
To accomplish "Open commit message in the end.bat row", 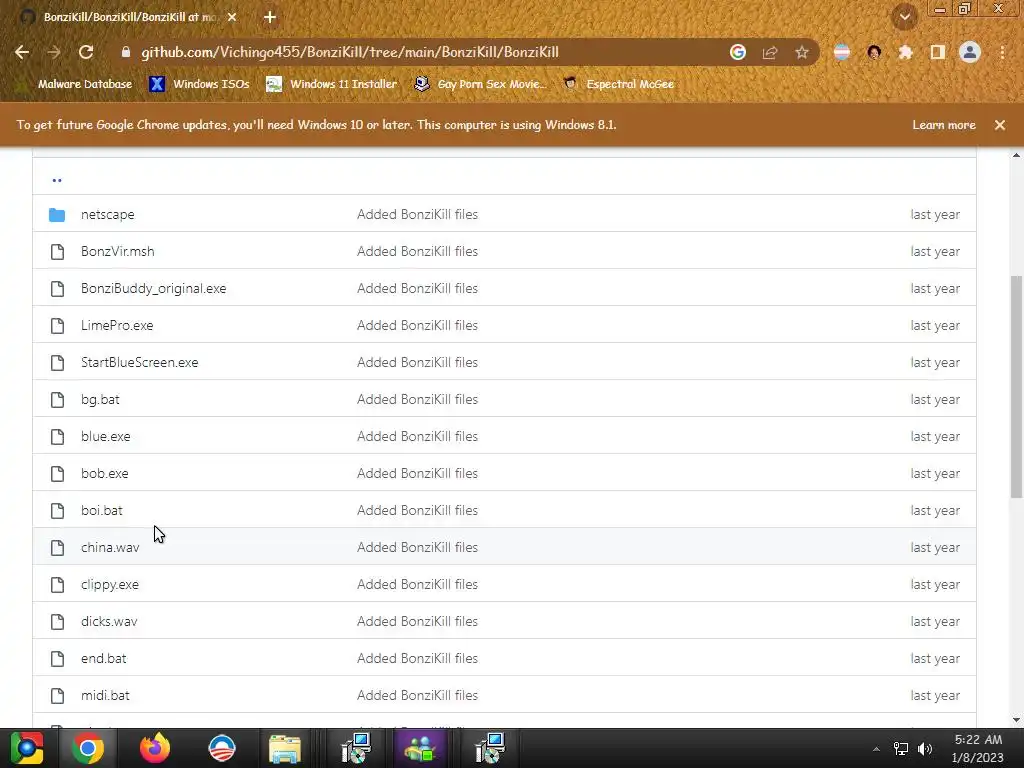I will [417, 658].
